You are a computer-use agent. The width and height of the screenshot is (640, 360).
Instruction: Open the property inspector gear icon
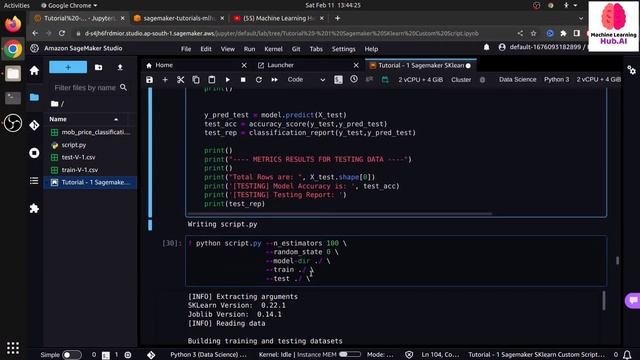631,70
